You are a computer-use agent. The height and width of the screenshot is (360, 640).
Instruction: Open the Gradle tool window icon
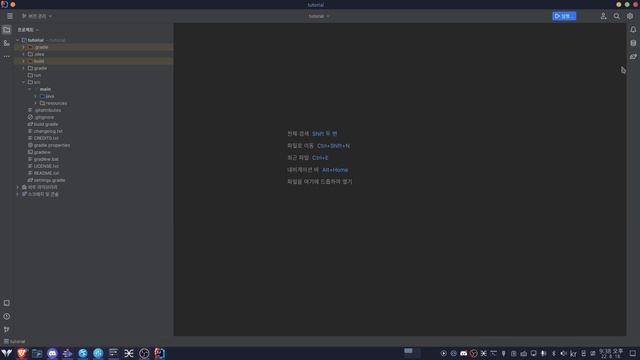tap(633, 56)
